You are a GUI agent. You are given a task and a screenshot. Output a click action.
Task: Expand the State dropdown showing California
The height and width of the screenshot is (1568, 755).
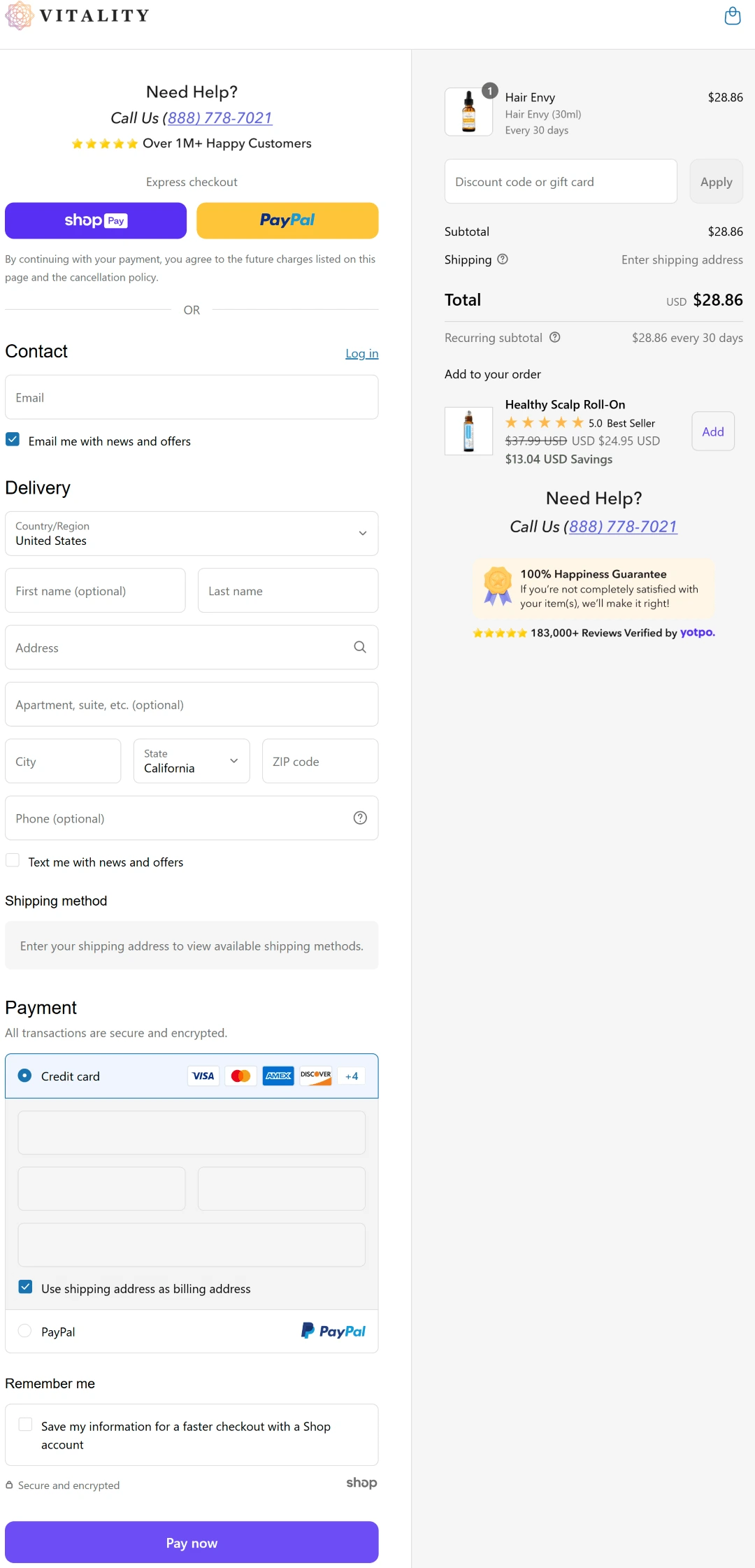192,762
